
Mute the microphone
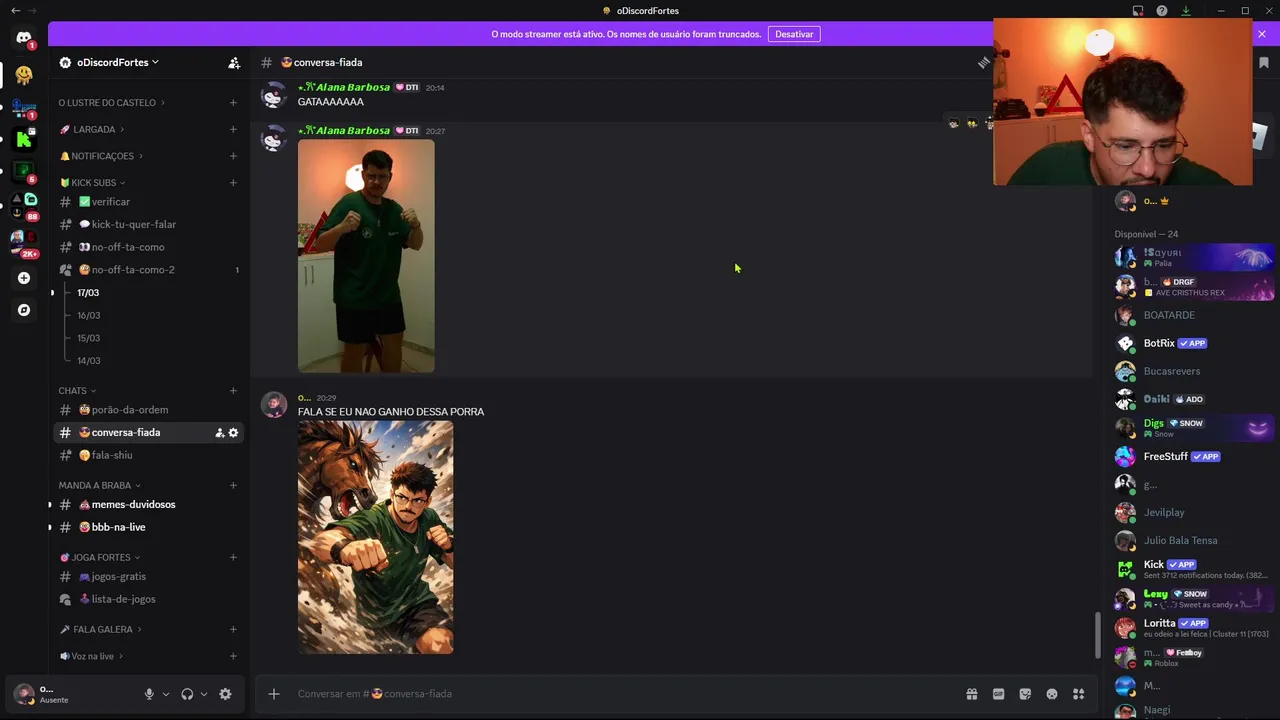pyautogui.click(x=149, y=694)
